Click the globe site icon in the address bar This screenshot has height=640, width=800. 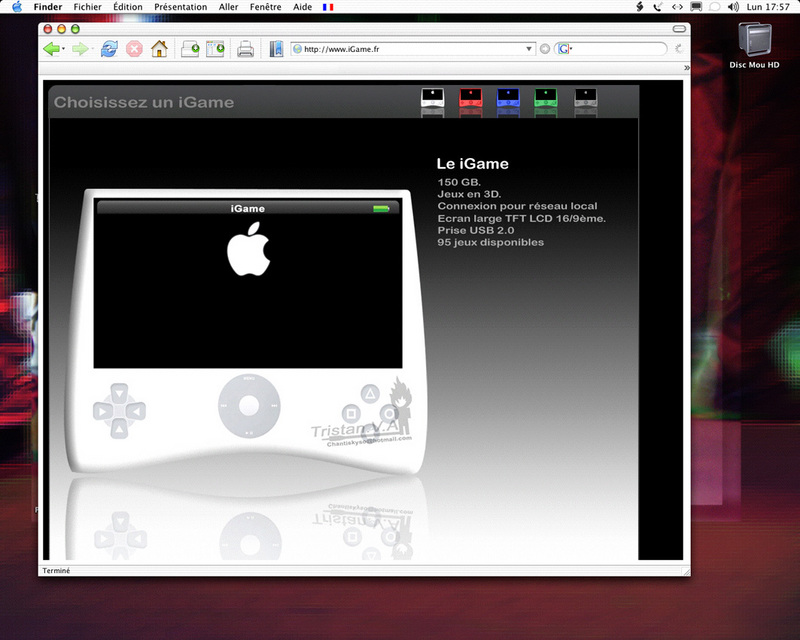point(297,49)
